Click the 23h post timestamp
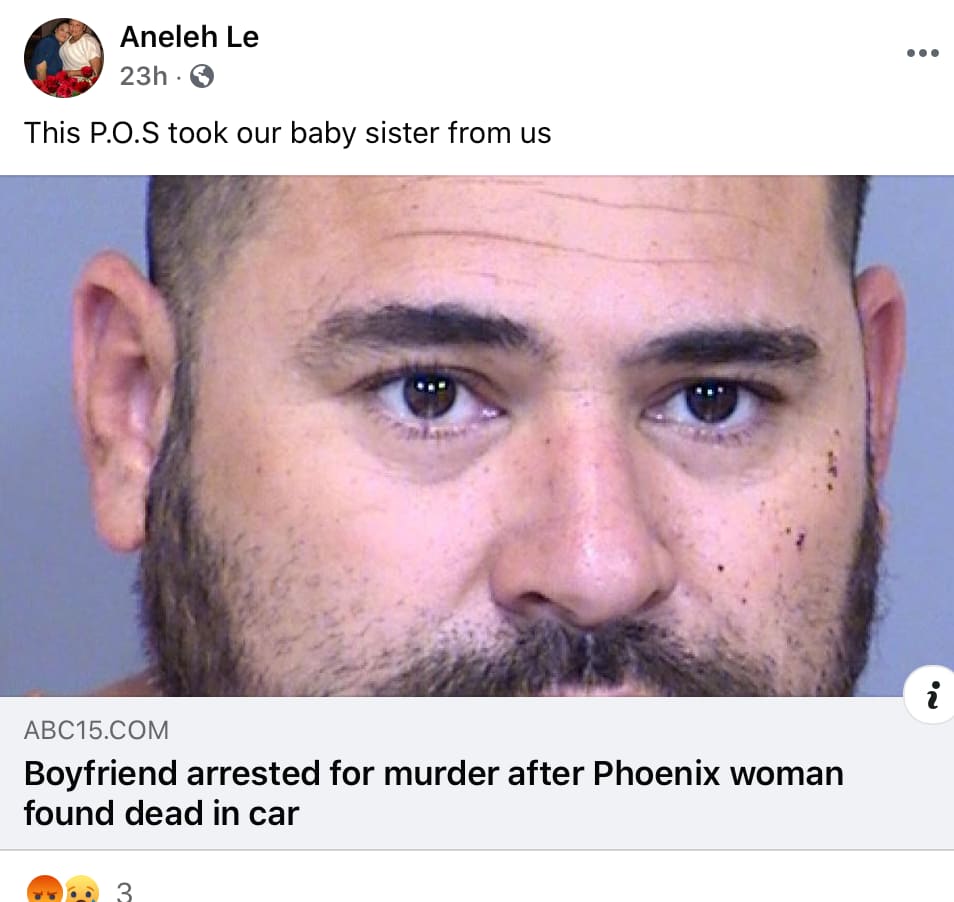 click(144, 77)
